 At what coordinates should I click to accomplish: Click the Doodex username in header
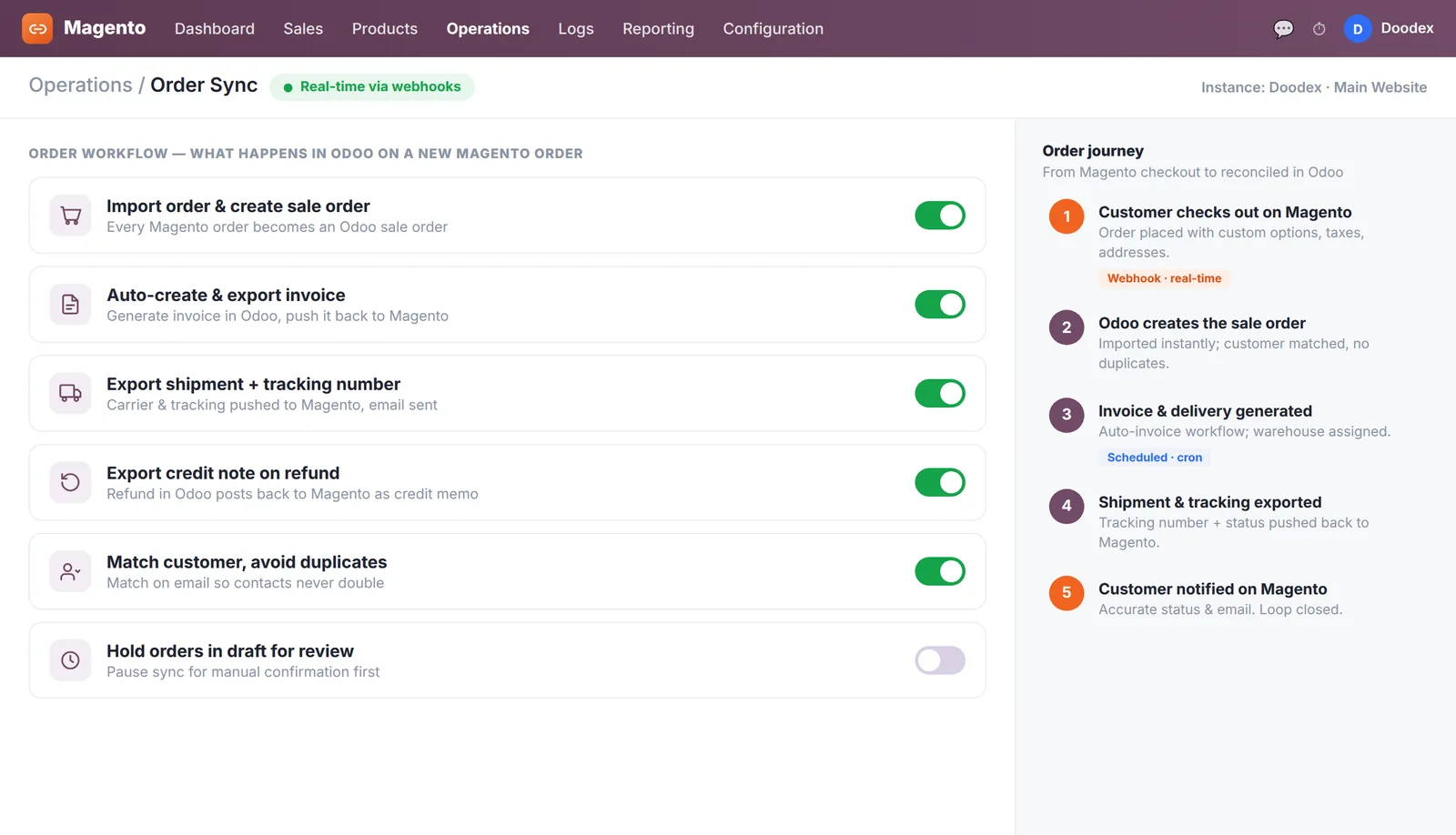pos(1407,28)
